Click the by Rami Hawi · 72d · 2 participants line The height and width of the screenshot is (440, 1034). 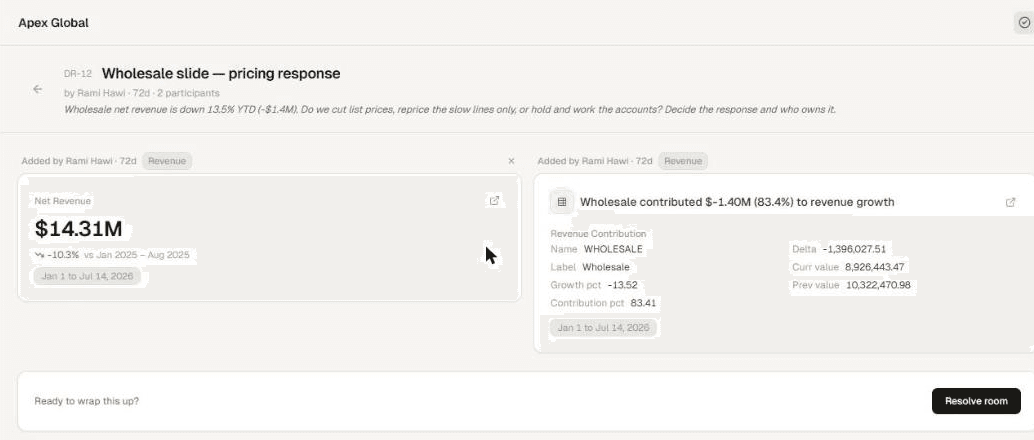point(142,93)
